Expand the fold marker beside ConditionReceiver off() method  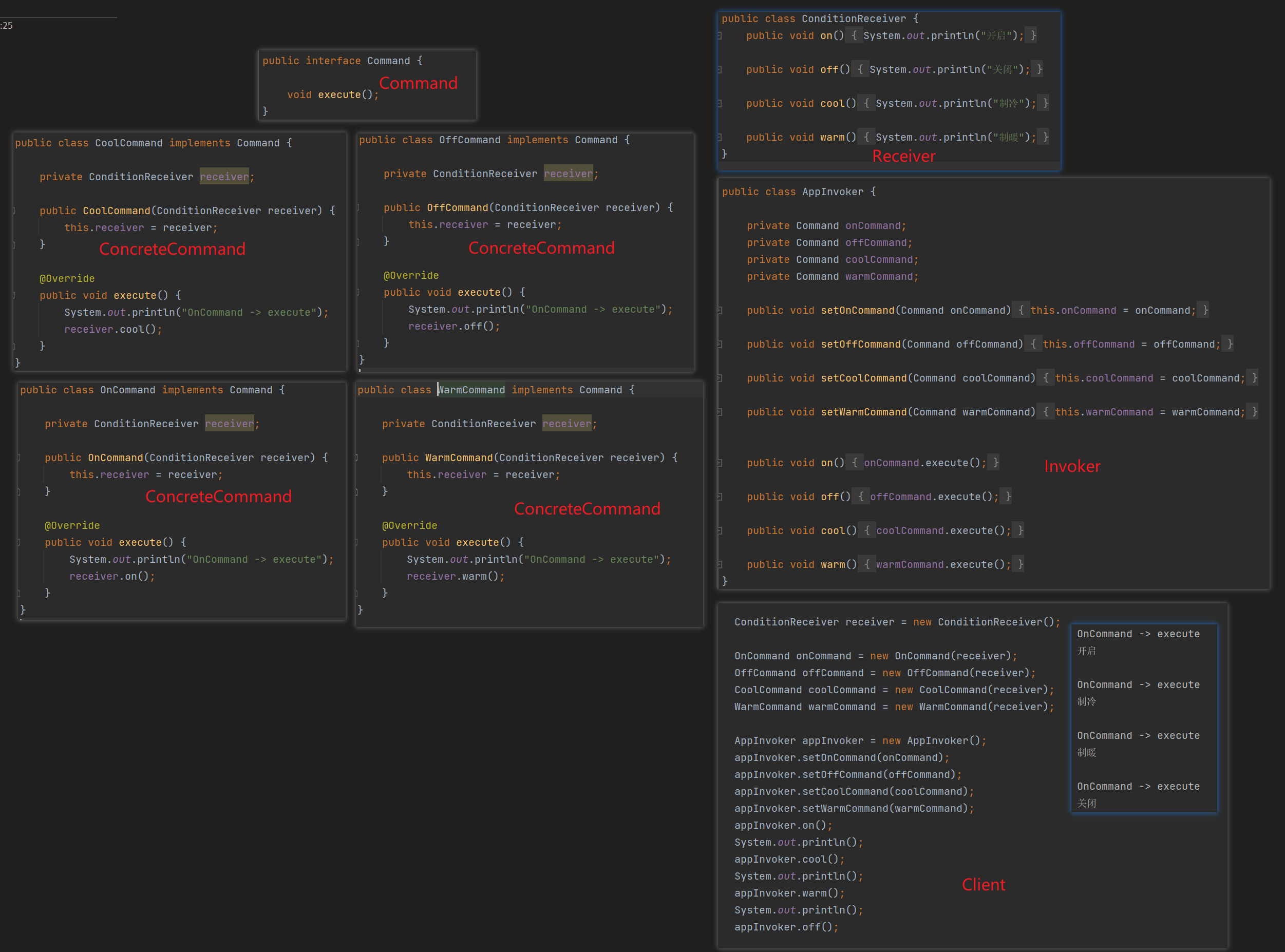pos(720,70)
